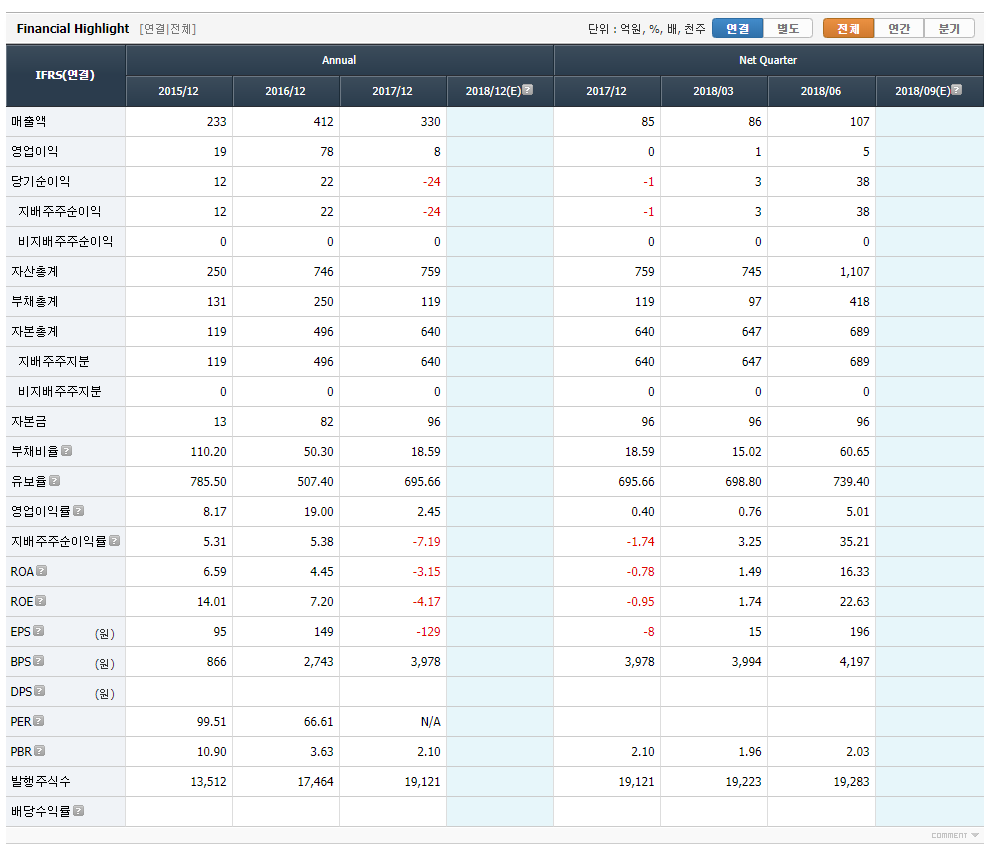Screen dimensions: 989x848
Task: Show PER definition help icon
Action: point(39,721)
